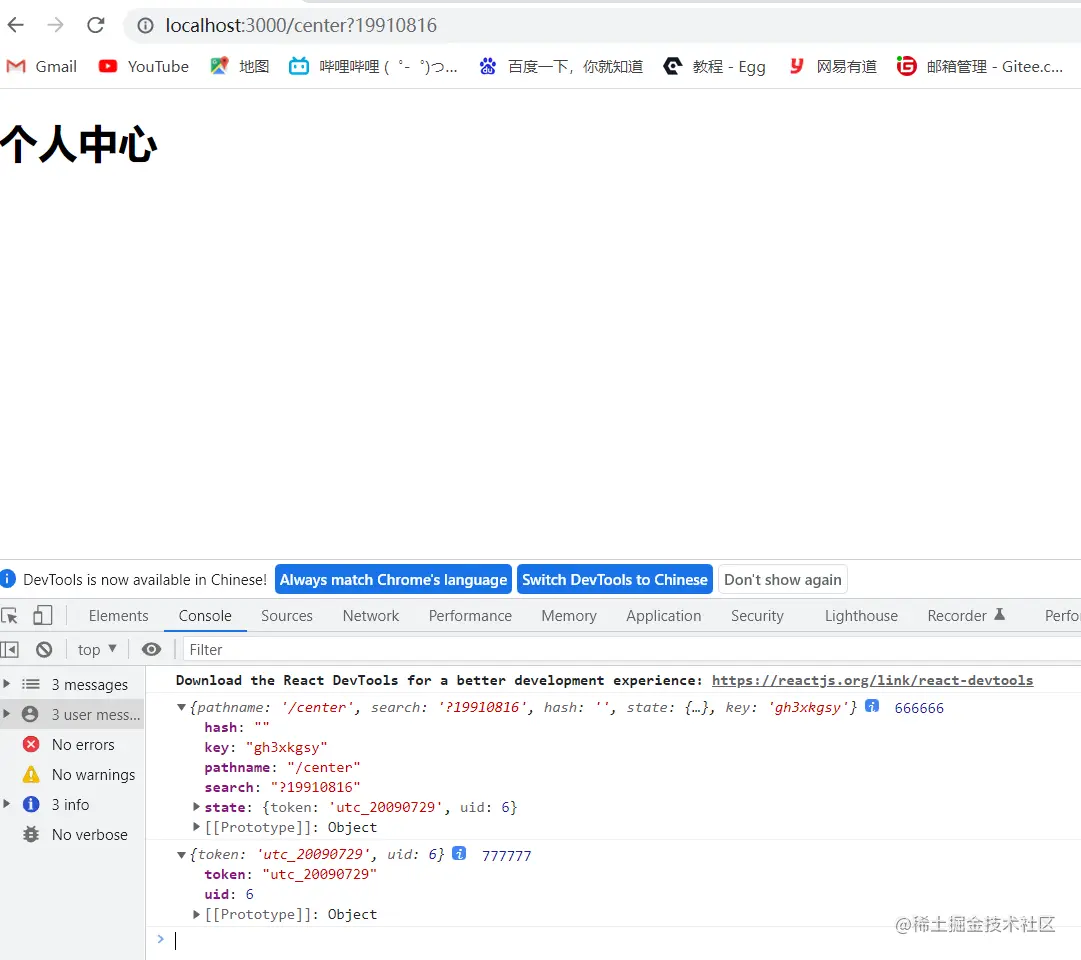Open the 百度一下 bookmark

560,66
